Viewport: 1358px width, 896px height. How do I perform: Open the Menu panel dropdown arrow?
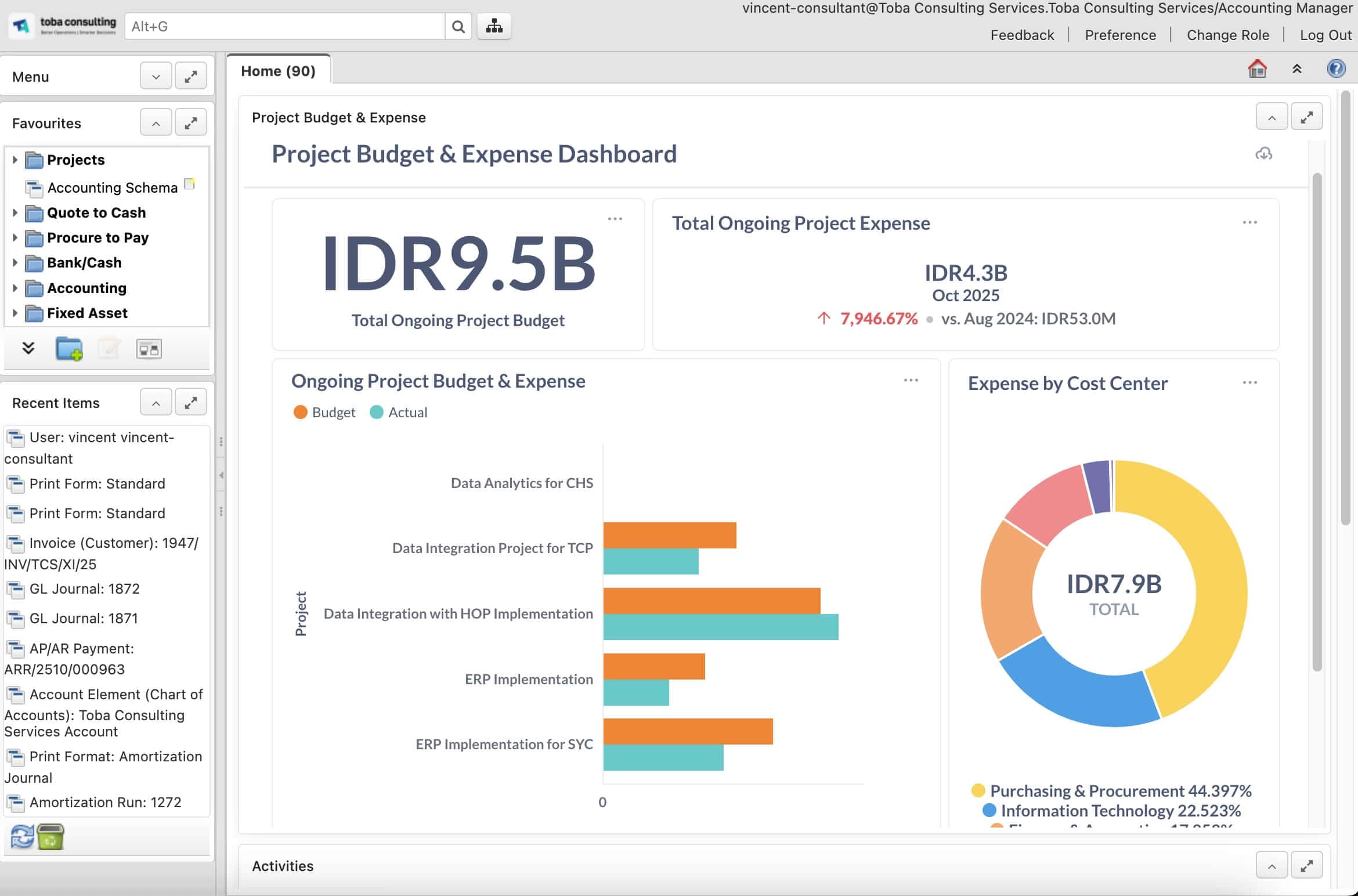point(156,77)
